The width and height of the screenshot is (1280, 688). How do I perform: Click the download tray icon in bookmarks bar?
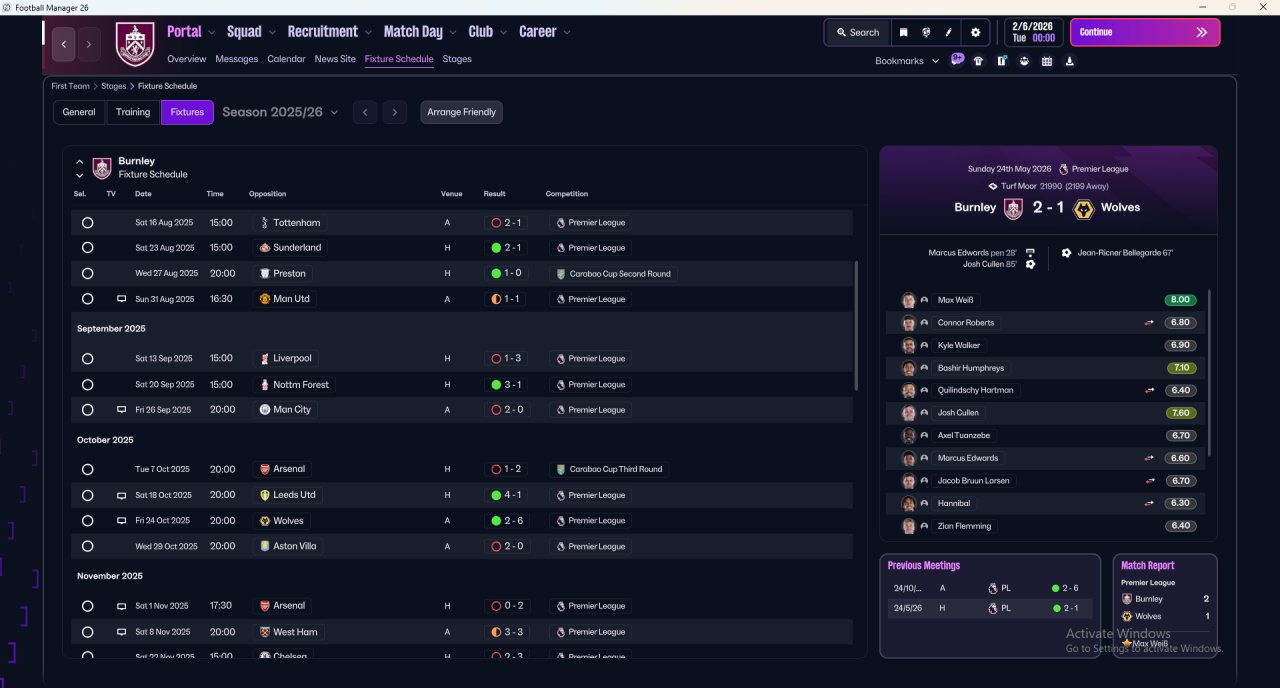tap(1070, 61)
